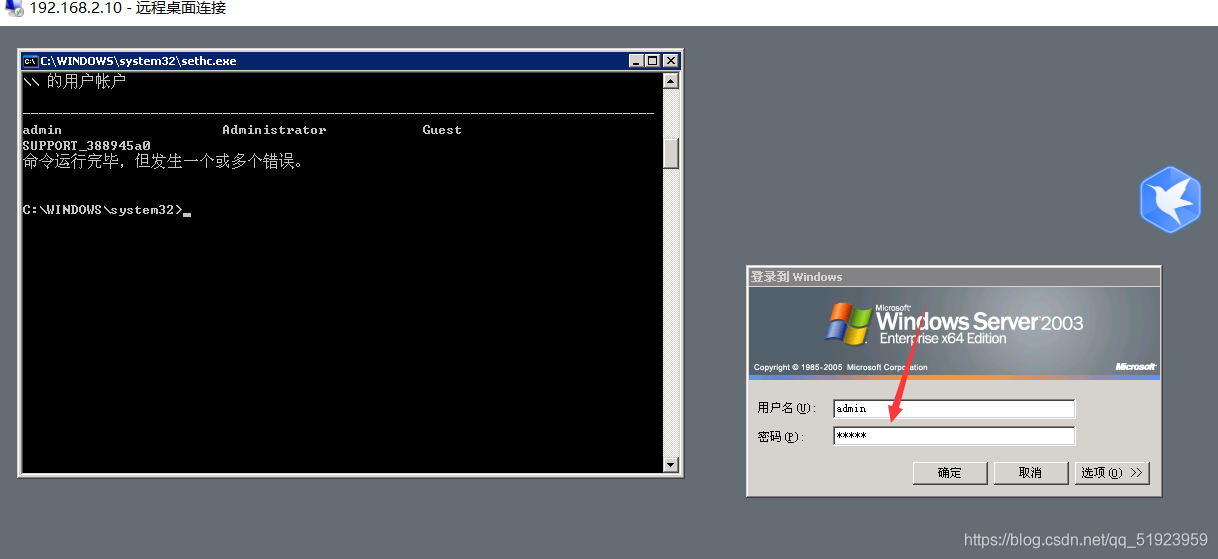Click the C:\WINDOWS\system32> prompt line
The height and width of the screenshot is (559, 1218).
coord(103,210)
